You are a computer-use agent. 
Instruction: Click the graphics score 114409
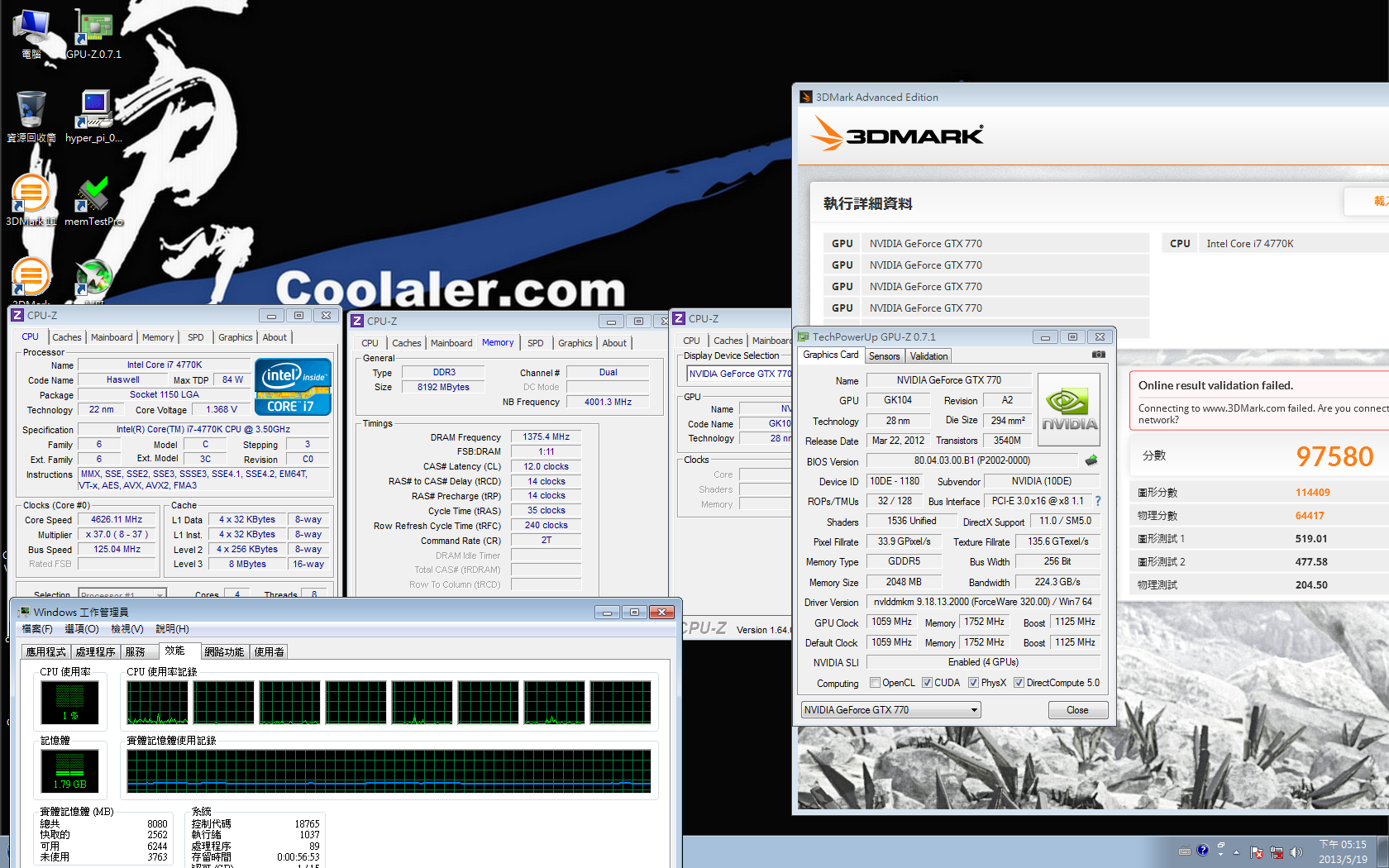(x=1313, y=493)
